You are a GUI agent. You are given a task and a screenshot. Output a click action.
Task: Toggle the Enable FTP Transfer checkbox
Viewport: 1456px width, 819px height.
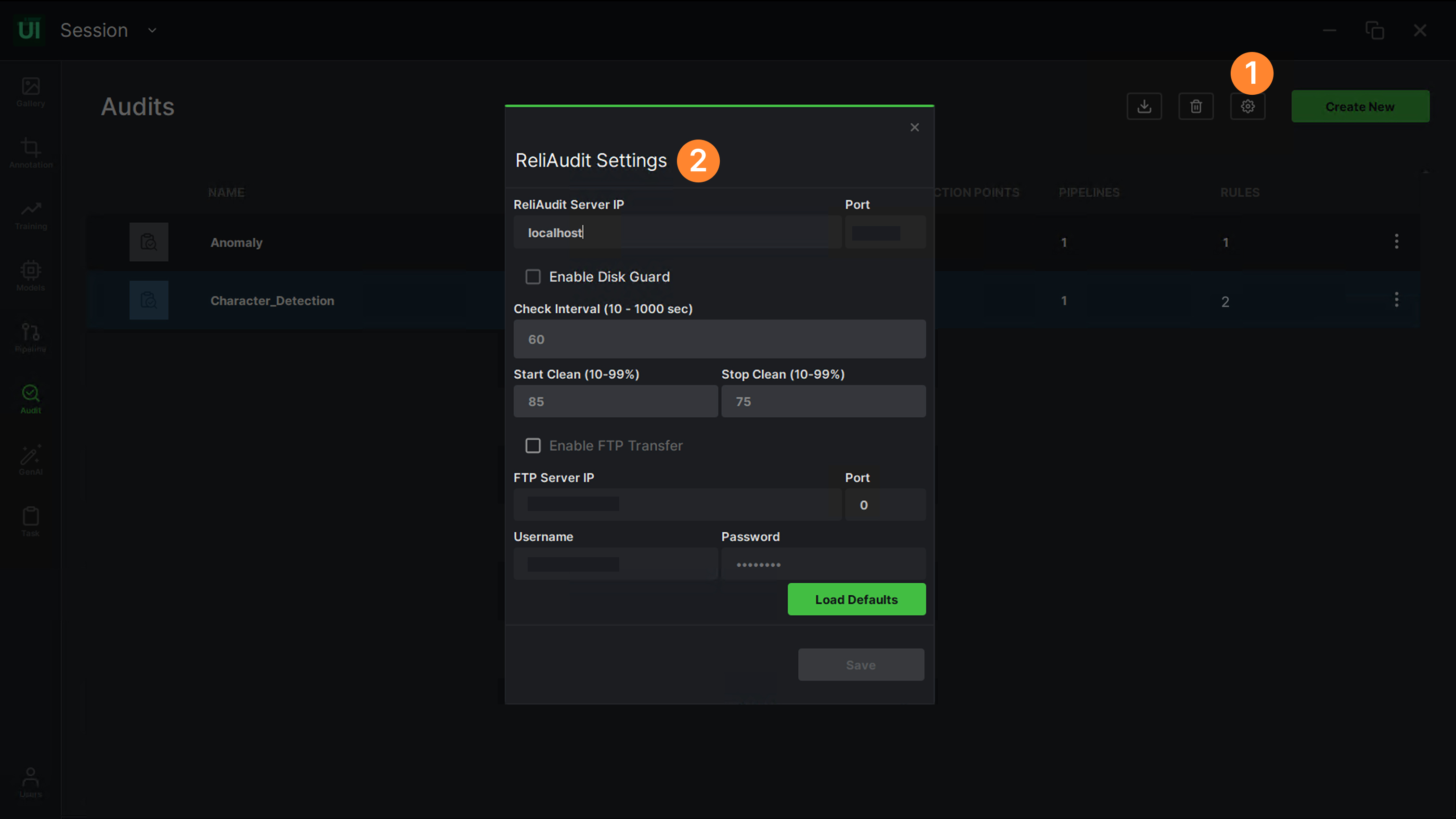[x=533, y=446]
